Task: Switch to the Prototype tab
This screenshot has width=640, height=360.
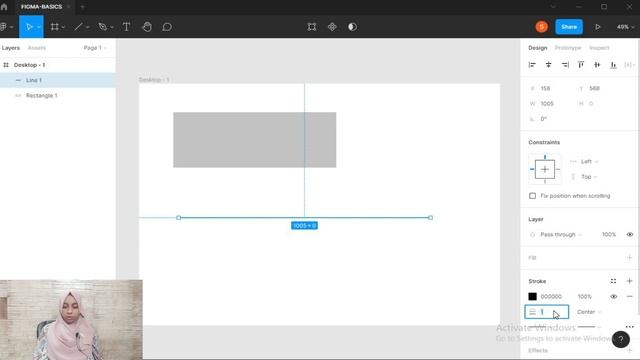Action: click(568, 48)
